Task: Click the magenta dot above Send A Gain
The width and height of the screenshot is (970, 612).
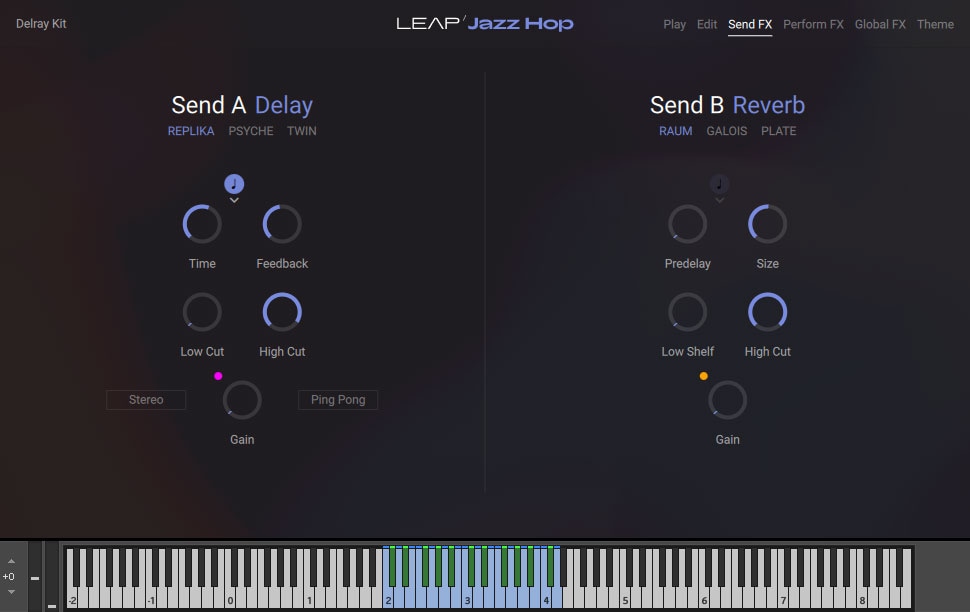Action: 218,376
